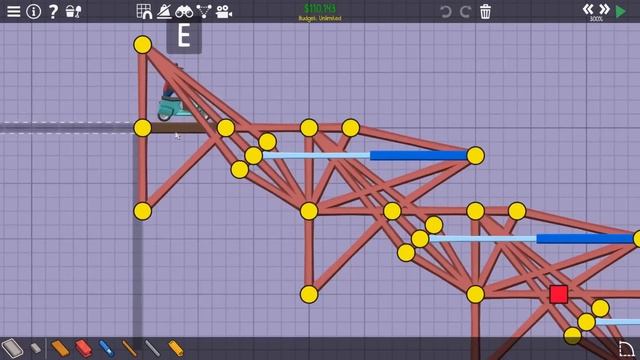
Task: Select the road material
Action: [12, 348]
